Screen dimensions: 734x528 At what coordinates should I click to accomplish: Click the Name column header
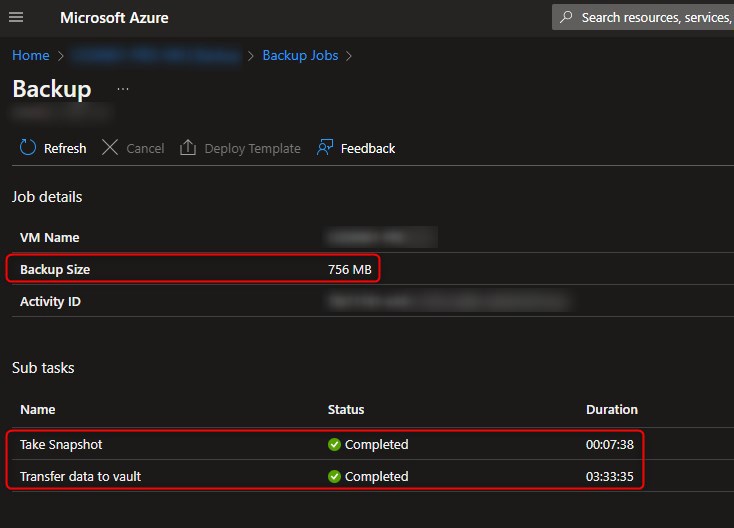[x=38, y=410]
